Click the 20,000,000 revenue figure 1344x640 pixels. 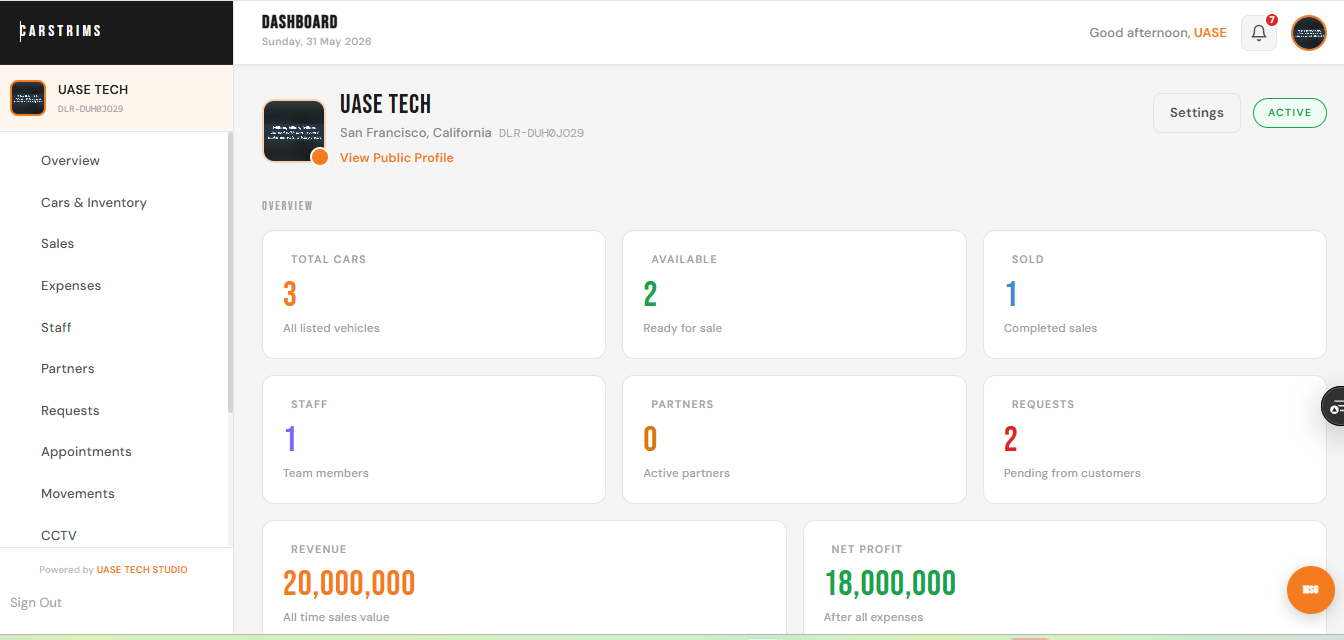click(349, 583)
